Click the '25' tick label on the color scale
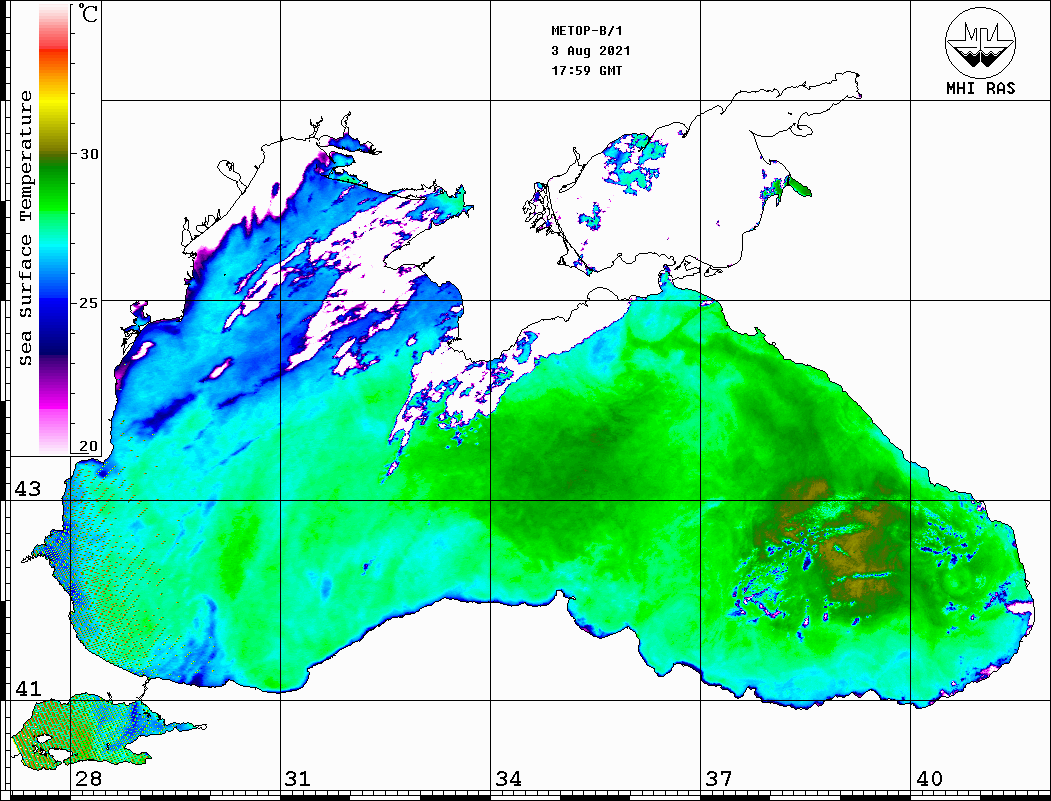The image size is (1051, 801). [89, 303]
